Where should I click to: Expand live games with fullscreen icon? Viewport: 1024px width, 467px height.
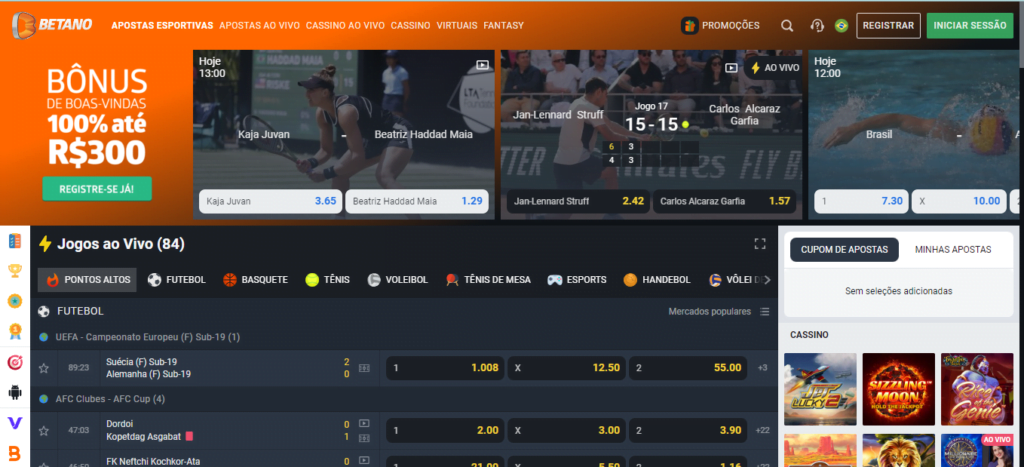tap(759, 244)
